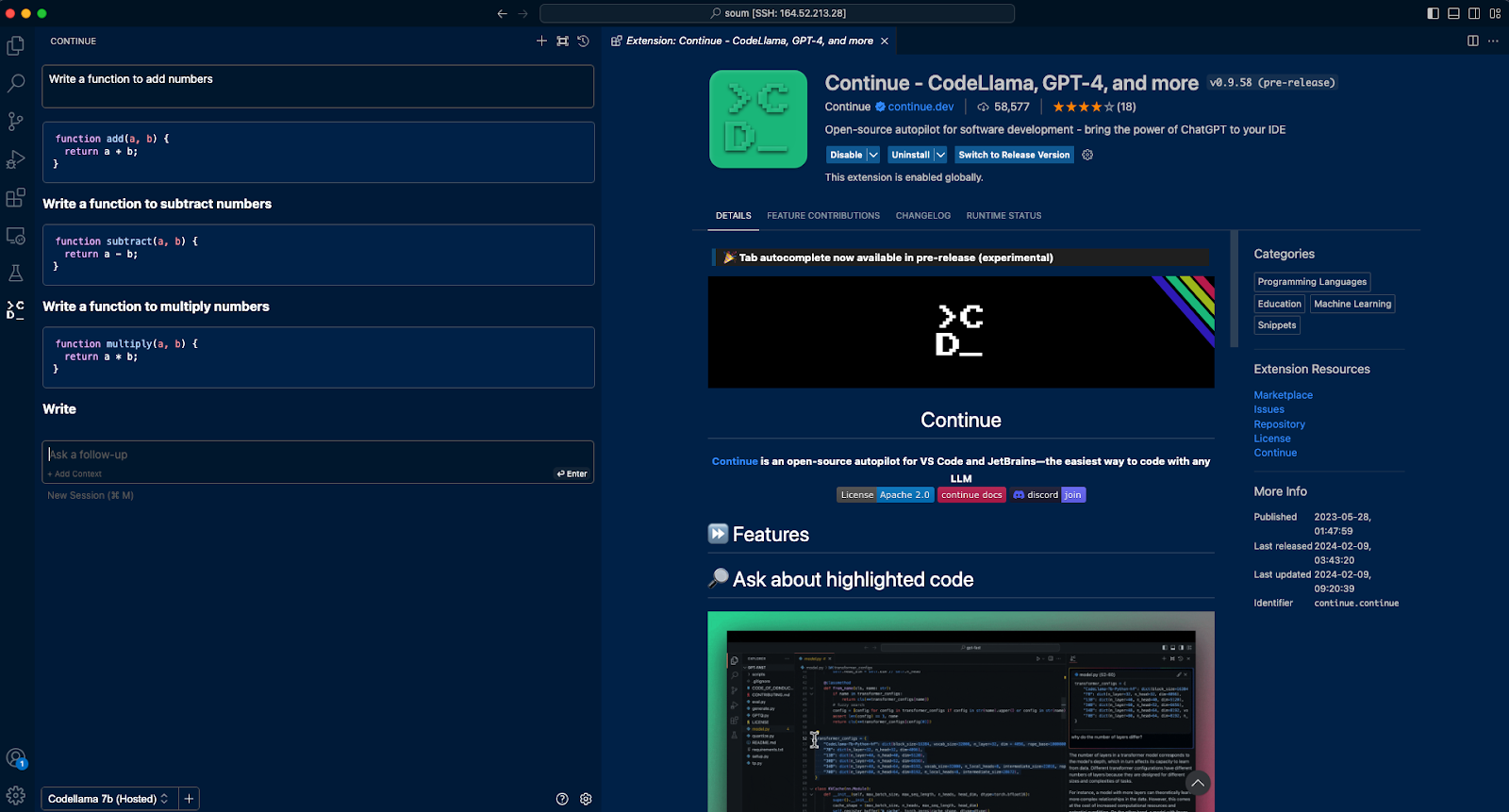Click the Disable button

(846, 155)
